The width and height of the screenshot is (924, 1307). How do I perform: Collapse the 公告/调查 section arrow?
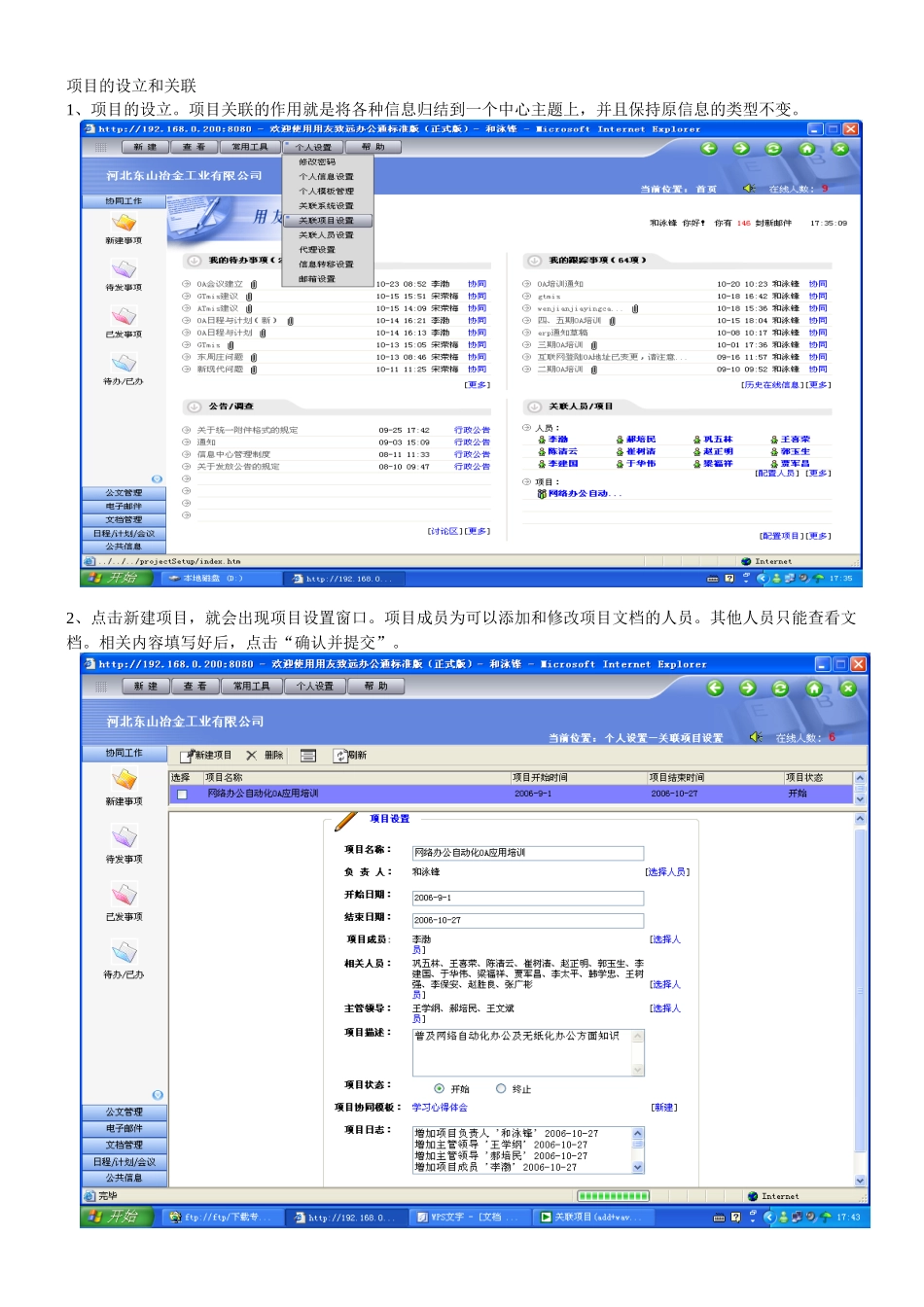(194, 406)
